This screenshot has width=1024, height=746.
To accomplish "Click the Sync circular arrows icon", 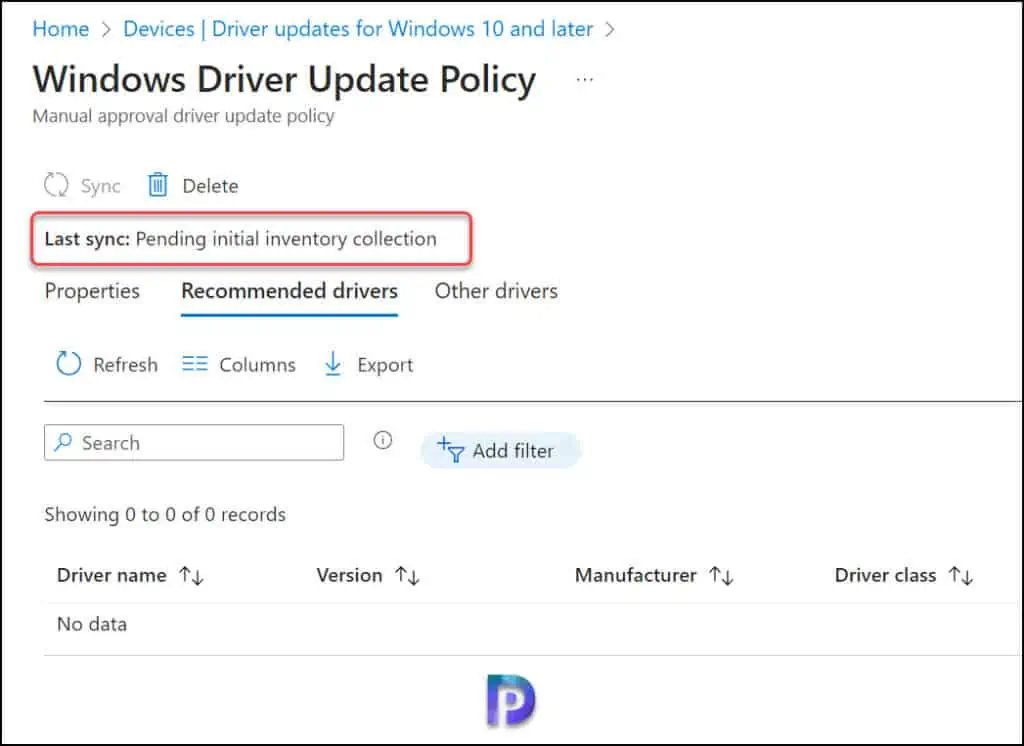I will 56,185.
